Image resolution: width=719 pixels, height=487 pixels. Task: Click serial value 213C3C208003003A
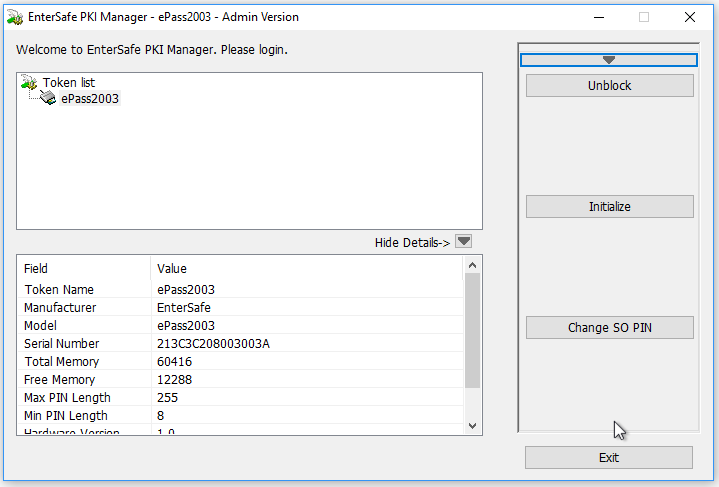(213, 343)
